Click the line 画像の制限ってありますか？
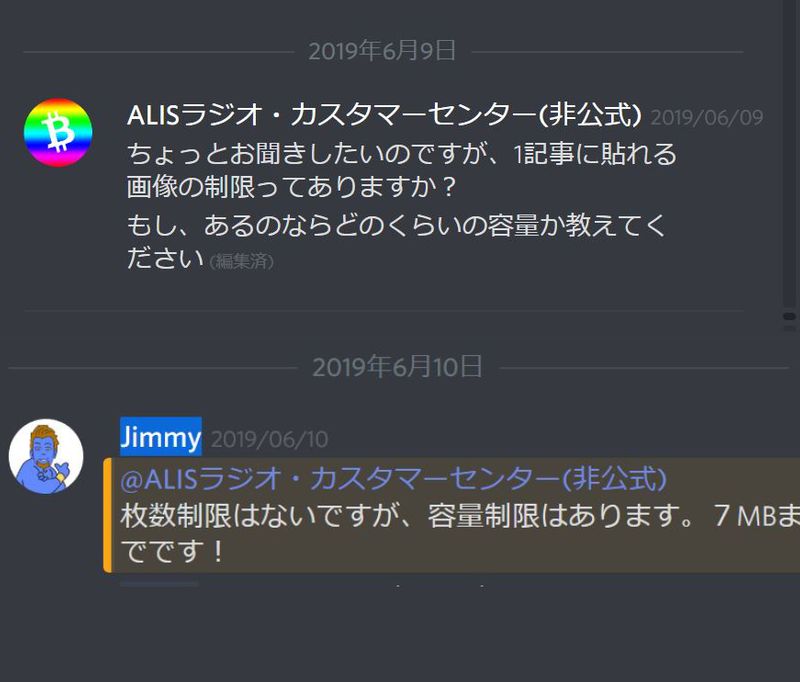The height and width of the screenshot is (682, 800). [x=291, y=187]
